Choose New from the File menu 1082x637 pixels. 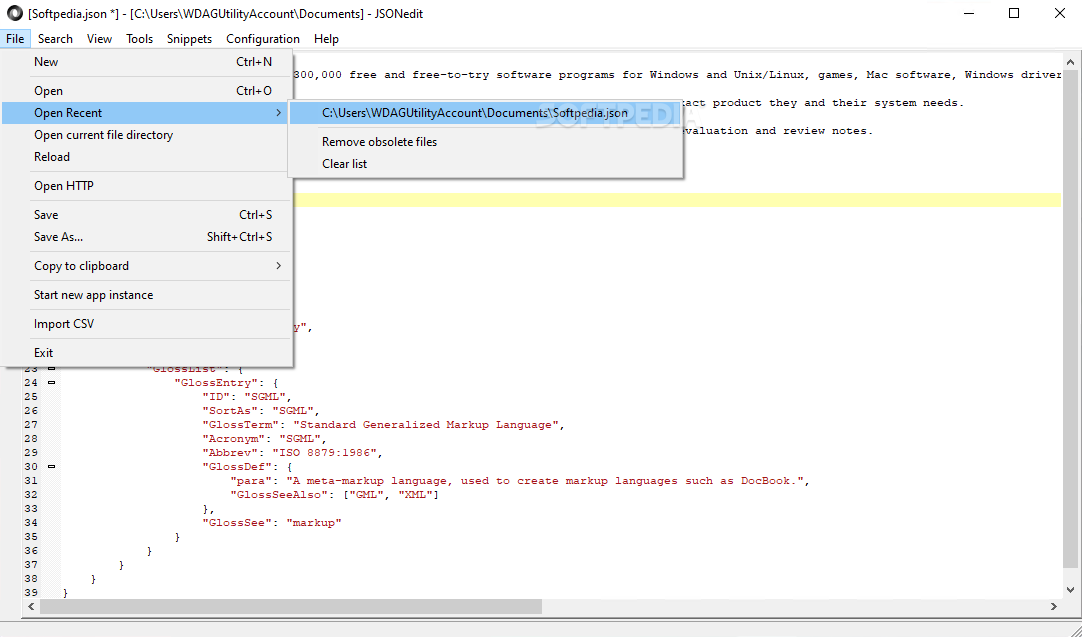tap(147, 62)
